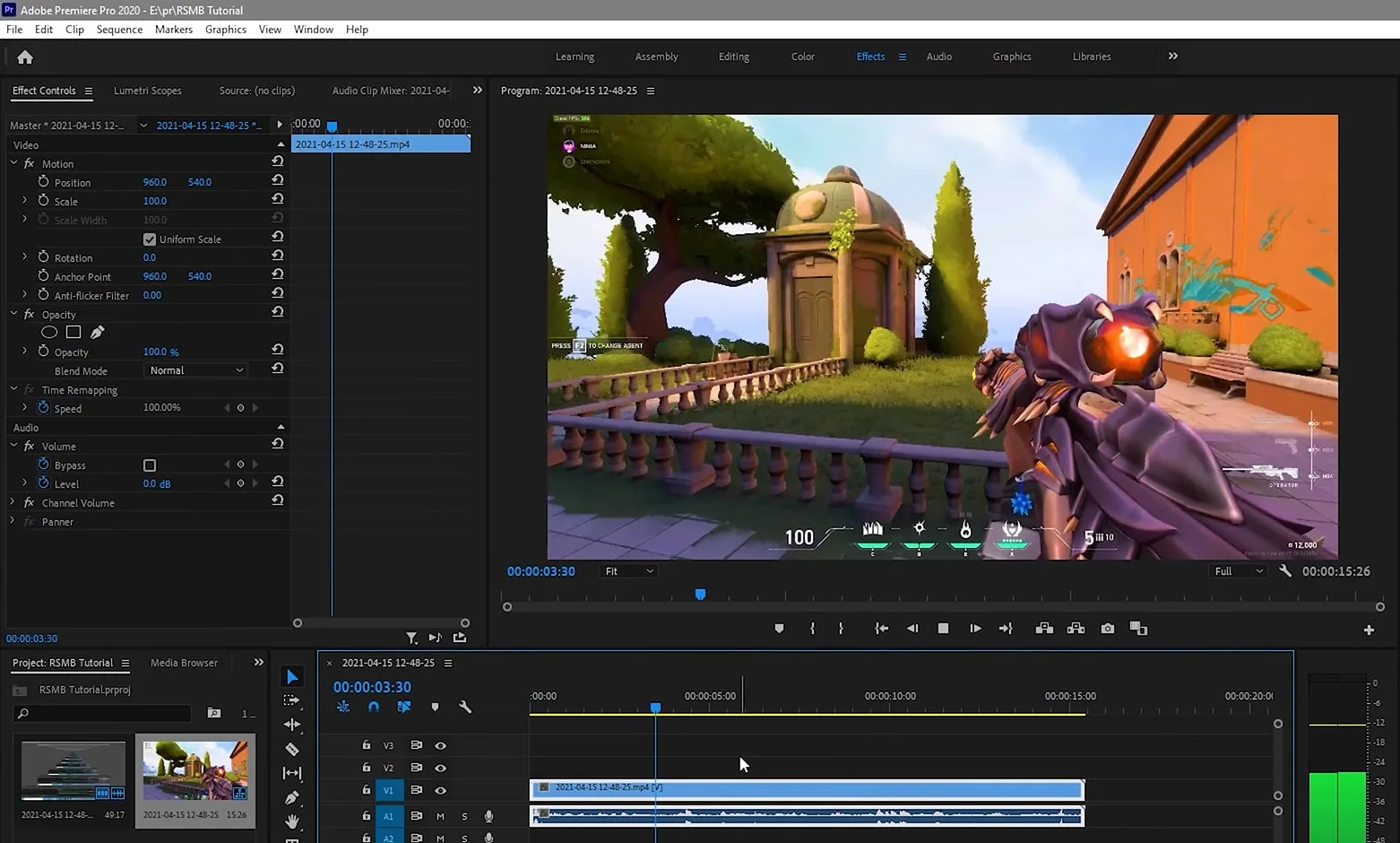Stop playback in Program monitor
This screenshot has height=843, width=1400.
coord(943,629)
